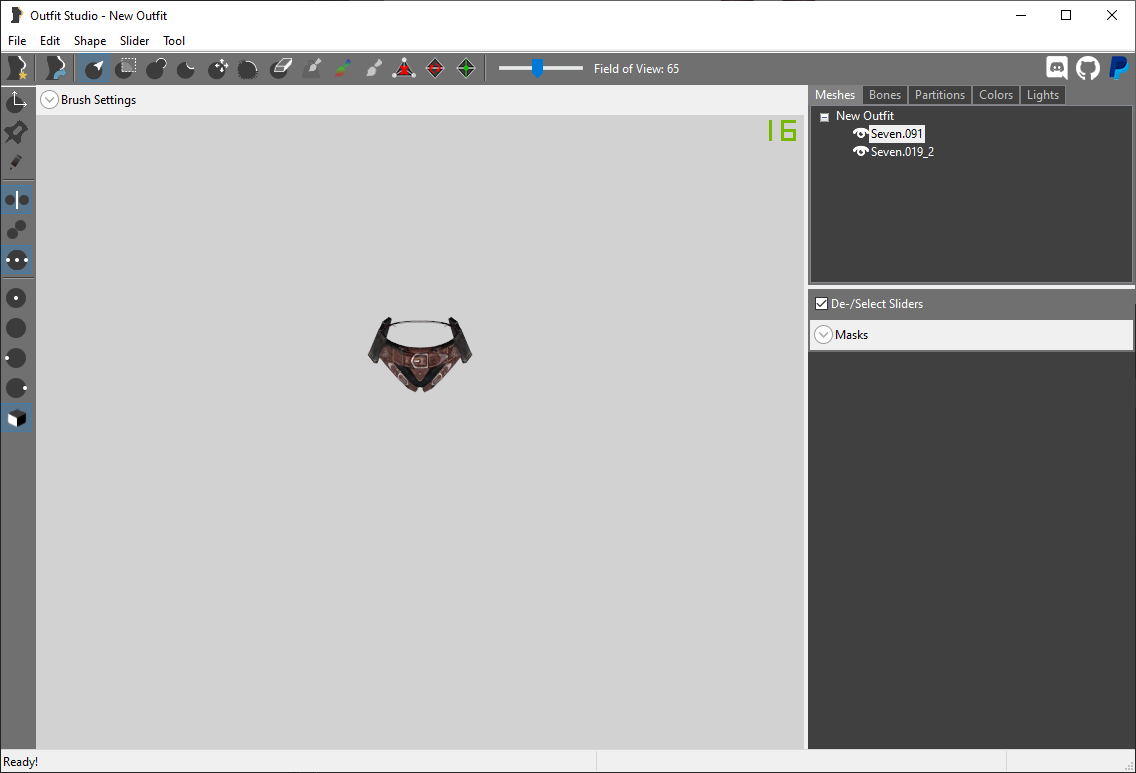The height and width of the screenshot is (773, 1136).
Task: Expand the Brush Settings panel
Action: pyautogui.click(x=49, y=99)
